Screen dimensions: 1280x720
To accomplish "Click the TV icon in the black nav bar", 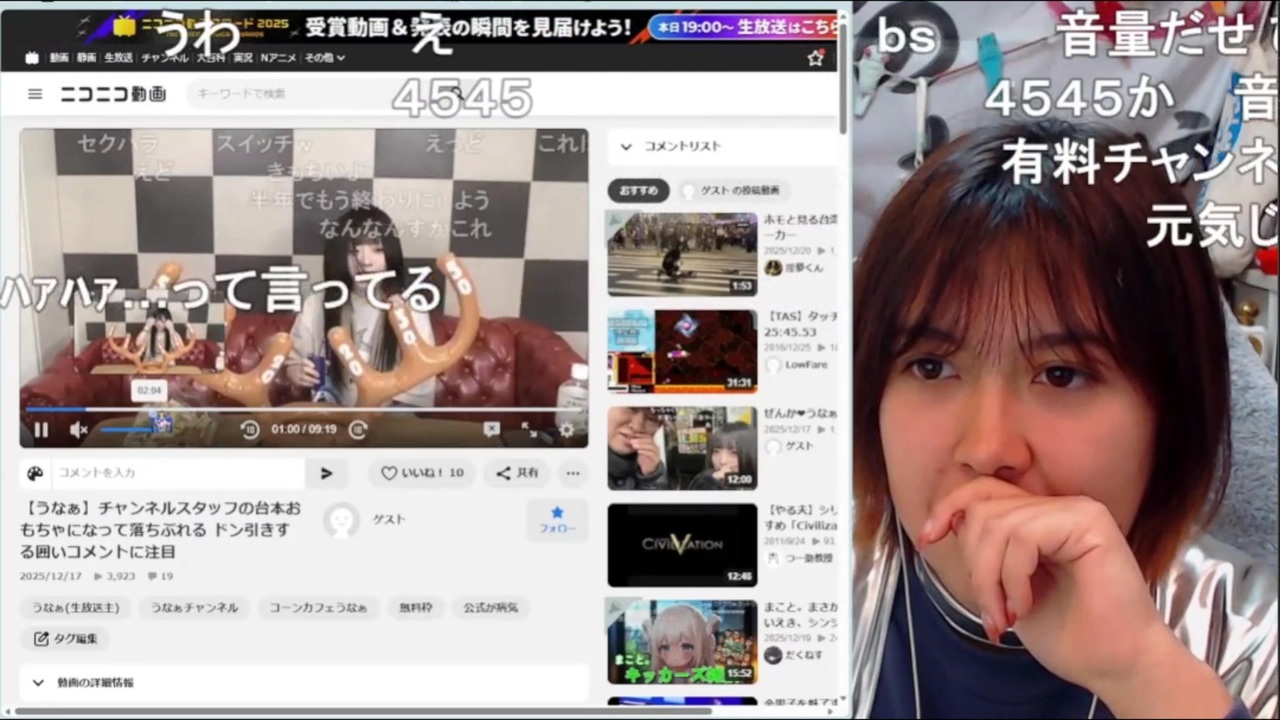I will tap(32, 58).
